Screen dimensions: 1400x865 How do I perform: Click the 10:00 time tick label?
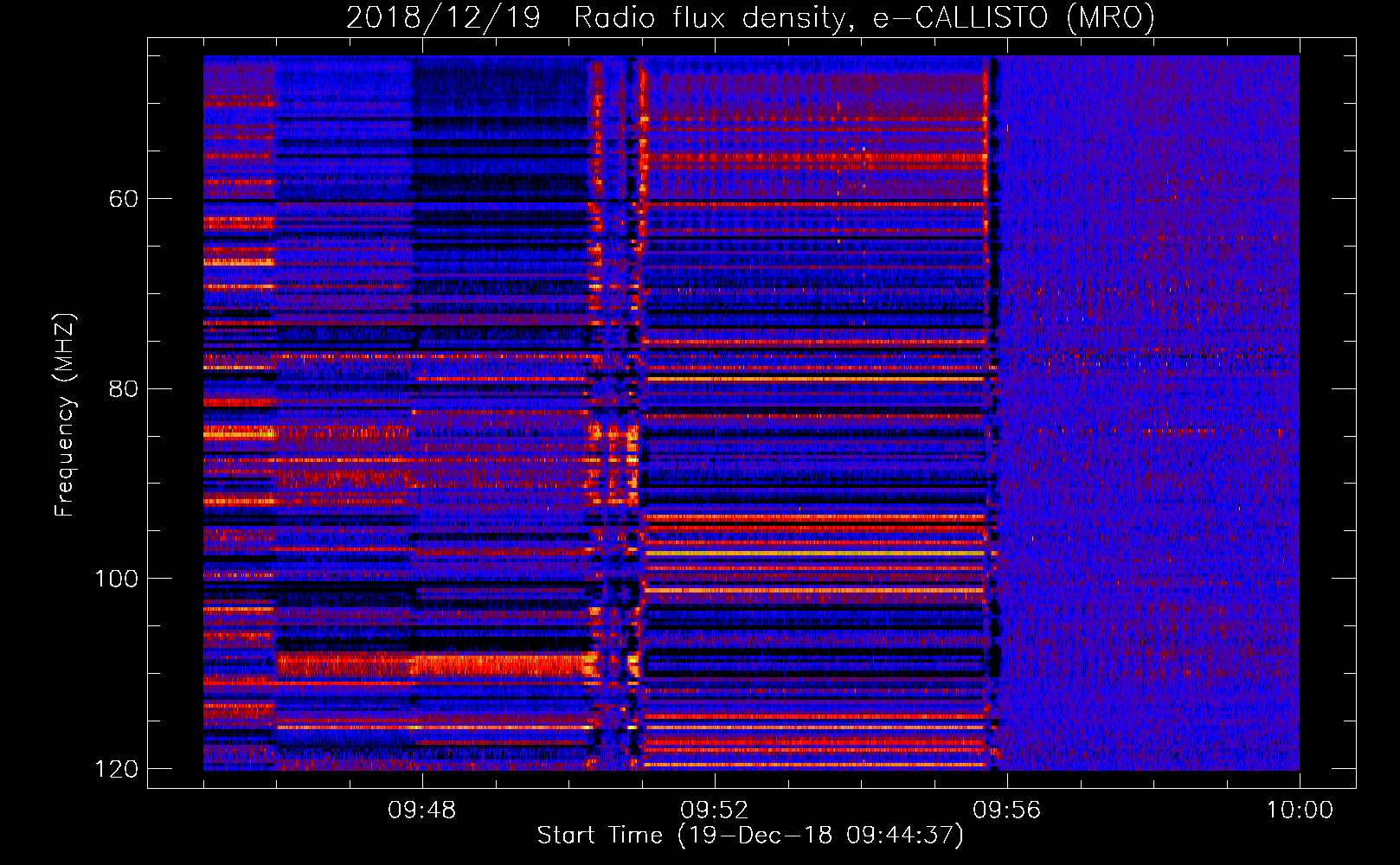point(1300,811)
